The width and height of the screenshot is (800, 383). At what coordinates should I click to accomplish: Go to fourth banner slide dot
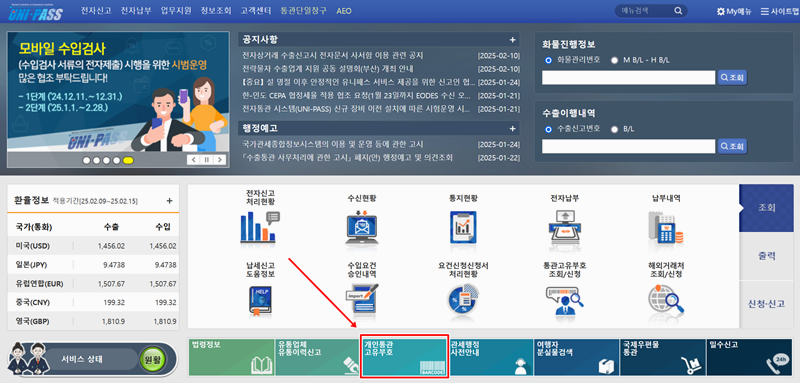(x=116, y=160)
